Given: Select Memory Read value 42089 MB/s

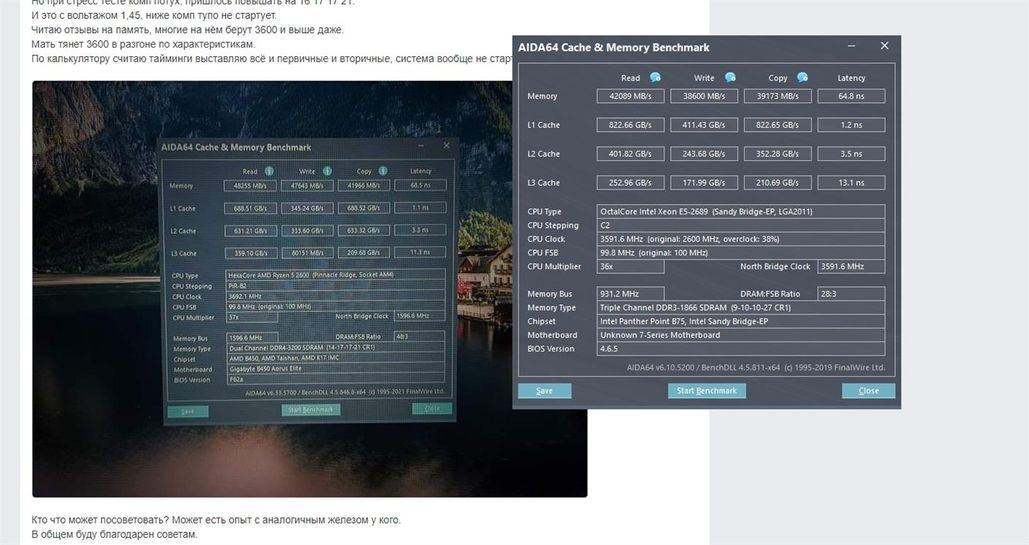Looking at the screenshot, I should 630,96.
